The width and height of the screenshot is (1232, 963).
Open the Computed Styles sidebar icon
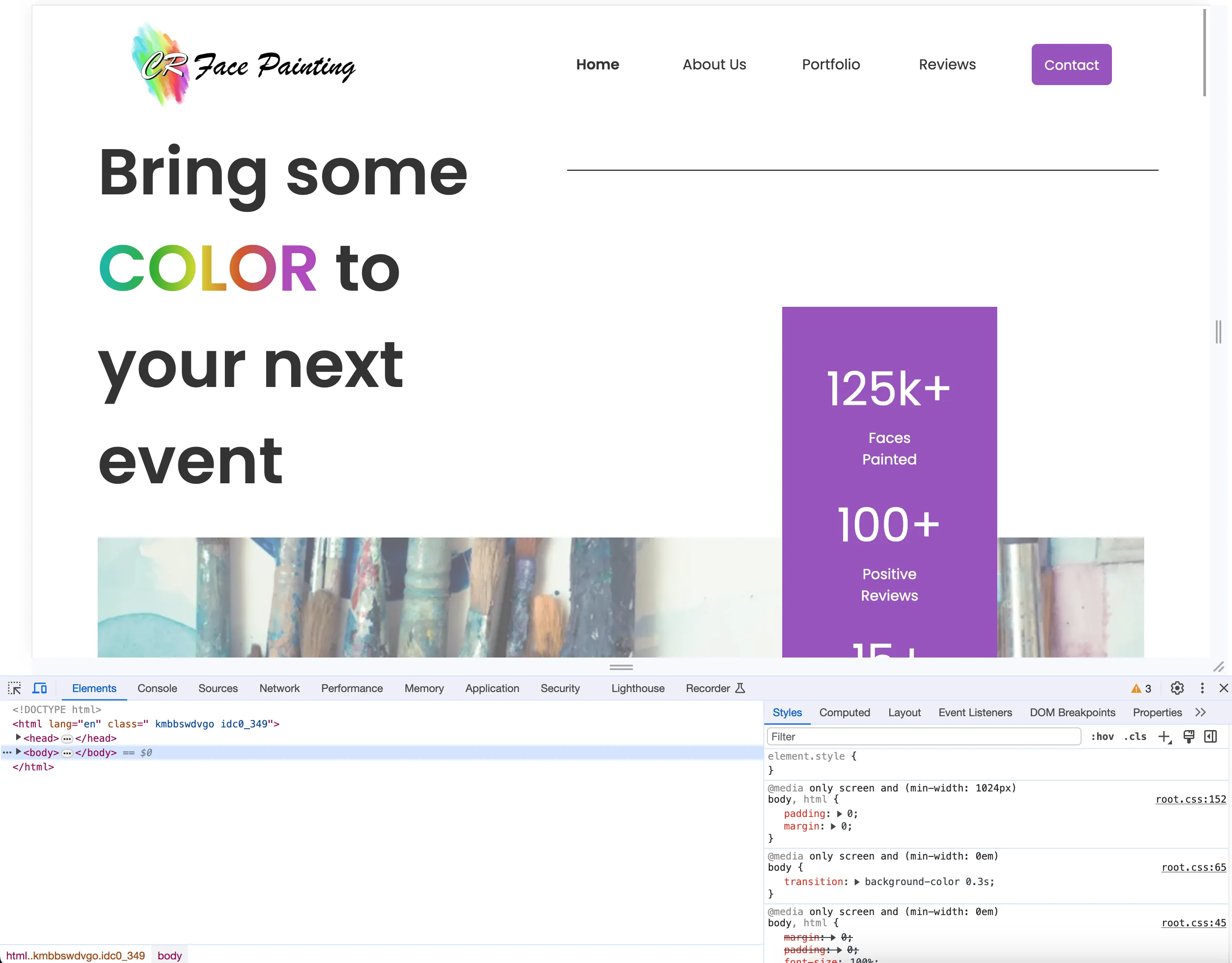click(1210, 737)
